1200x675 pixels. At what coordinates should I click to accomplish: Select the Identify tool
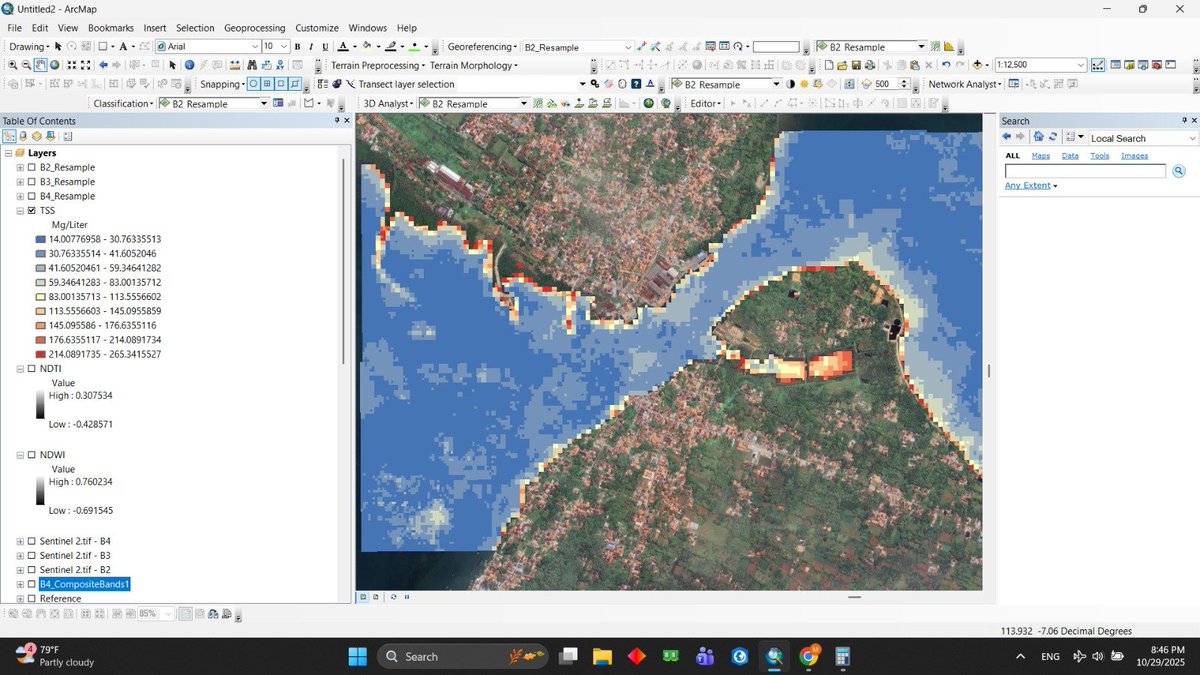(x=188, y=65)
